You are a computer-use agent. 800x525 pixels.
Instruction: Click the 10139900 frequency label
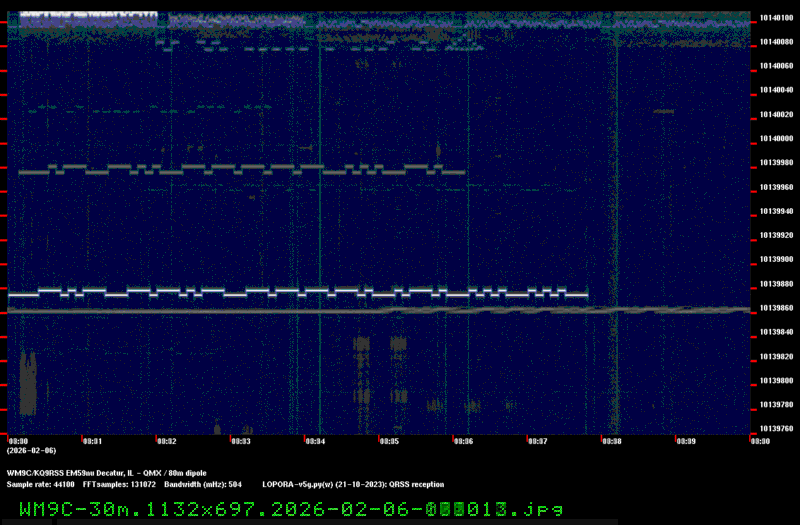point(776,259)
